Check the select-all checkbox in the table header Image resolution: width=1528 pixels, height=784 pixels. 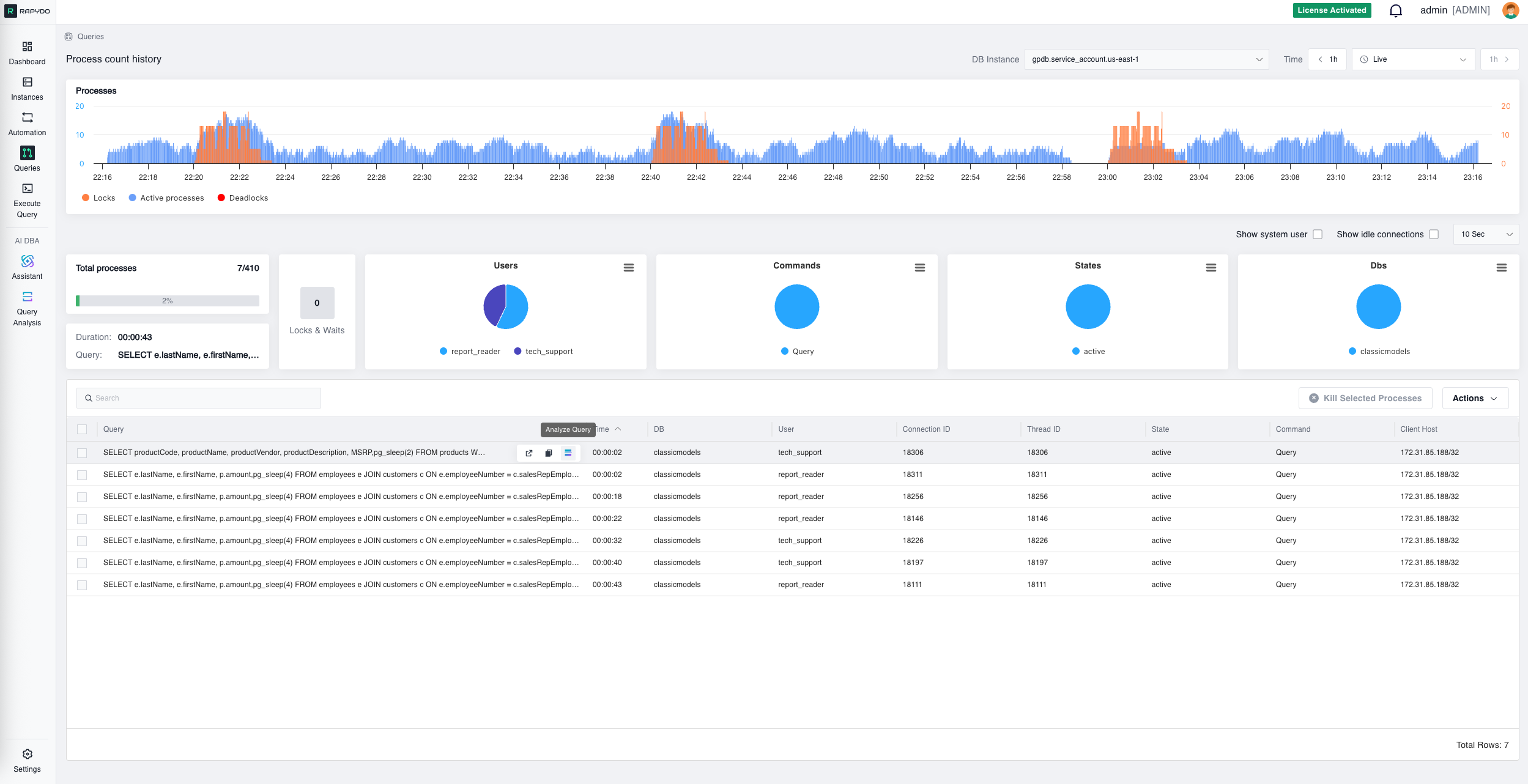(x=83, y=429)
